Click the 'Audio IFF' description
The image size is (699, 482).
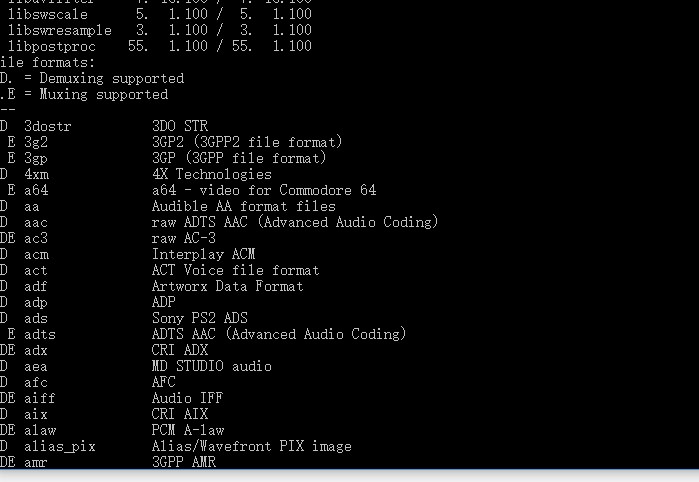pos(187,398)
